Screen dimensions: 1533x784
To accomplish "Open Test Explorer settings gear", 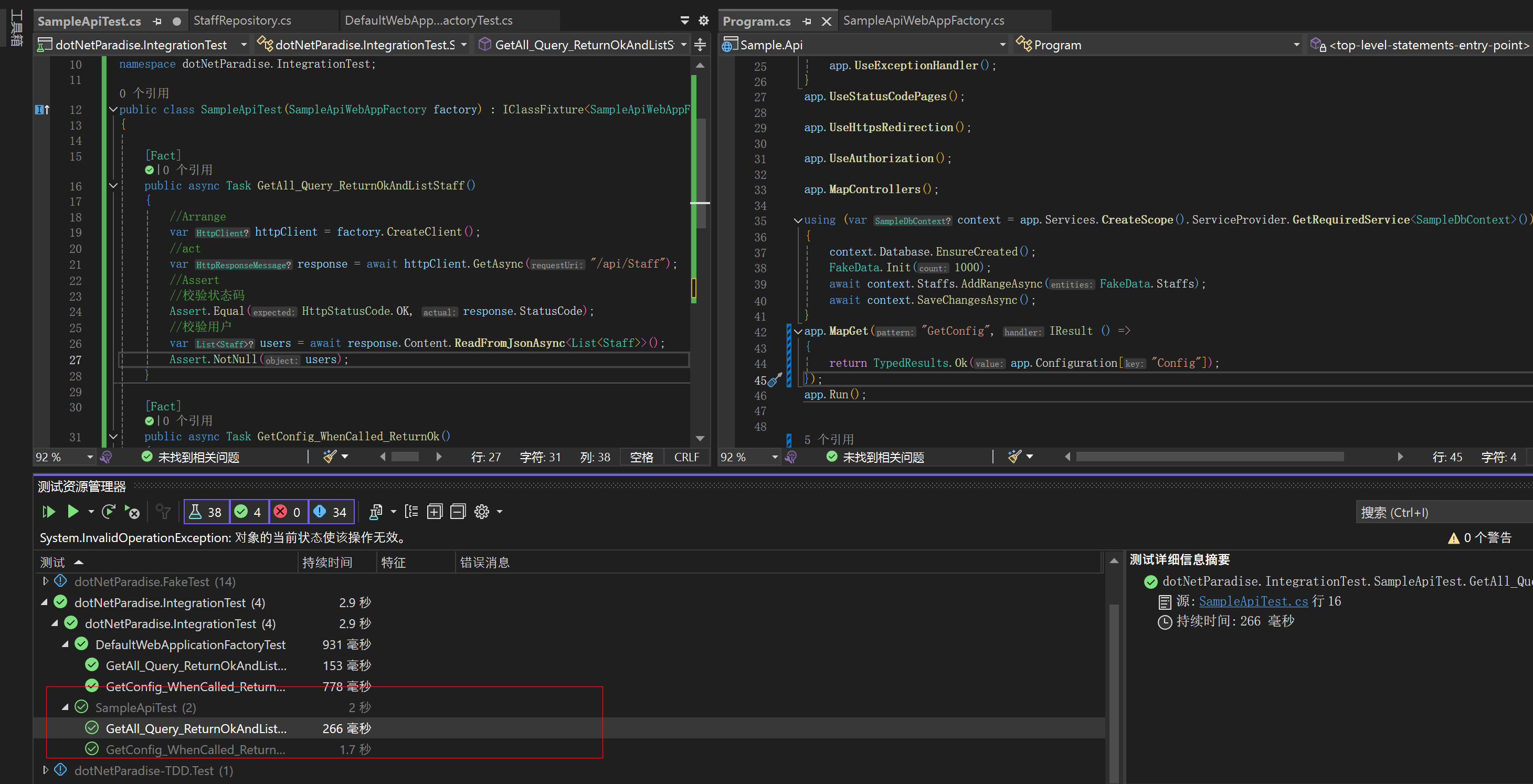I will click(481, 512).
